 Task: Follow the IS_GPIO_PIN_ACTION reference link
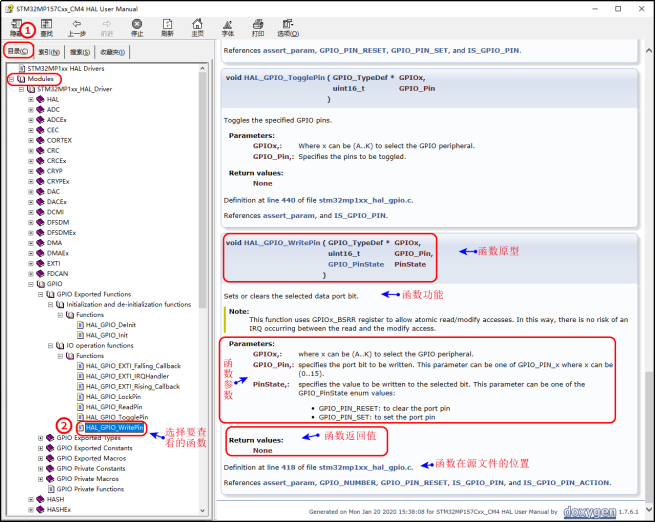pos(566,482)
